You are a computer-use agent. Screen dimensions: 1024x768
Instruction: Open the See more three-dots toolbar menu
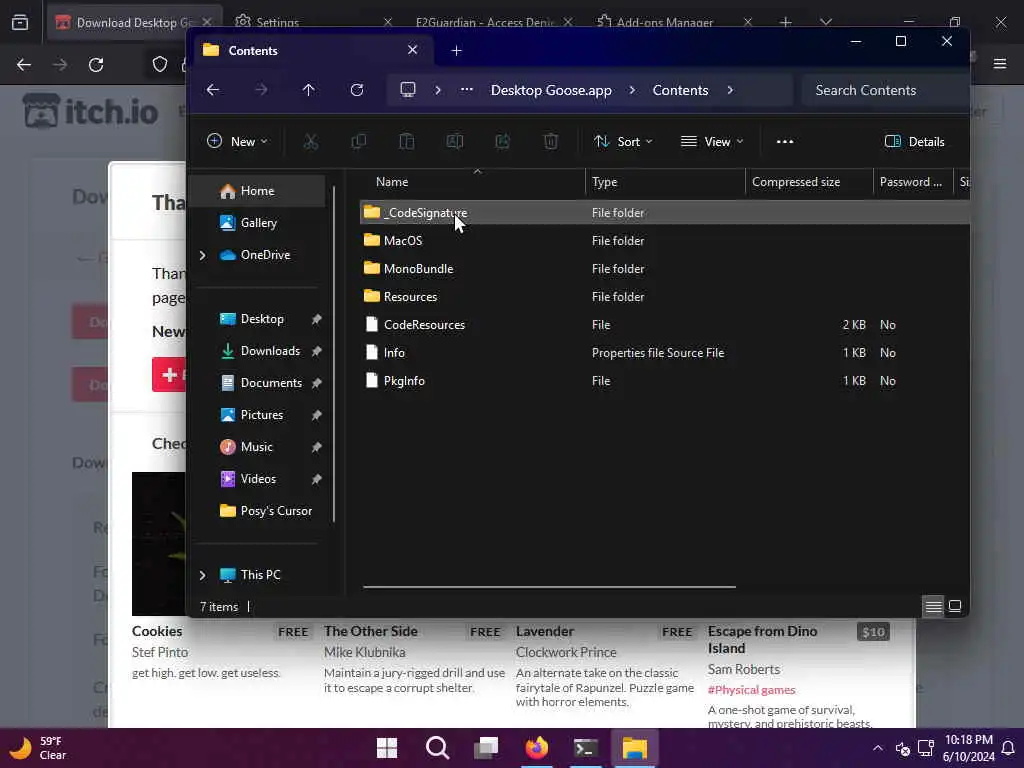[784, 142]
